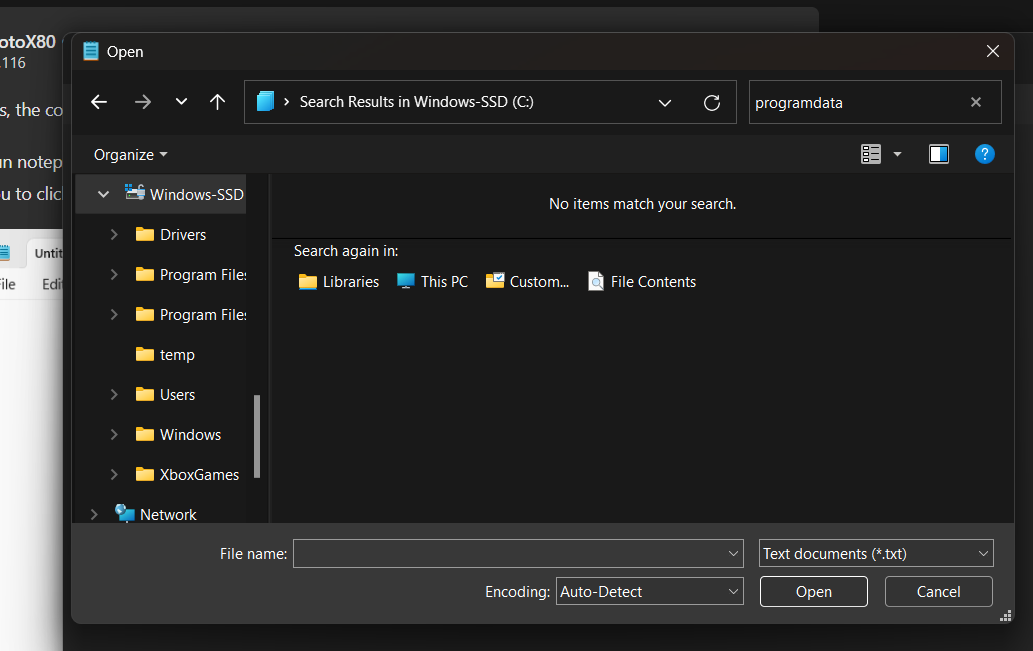Screen dimensions: 1033x651
Task: Expand the Network node
Action: [94, 515]
